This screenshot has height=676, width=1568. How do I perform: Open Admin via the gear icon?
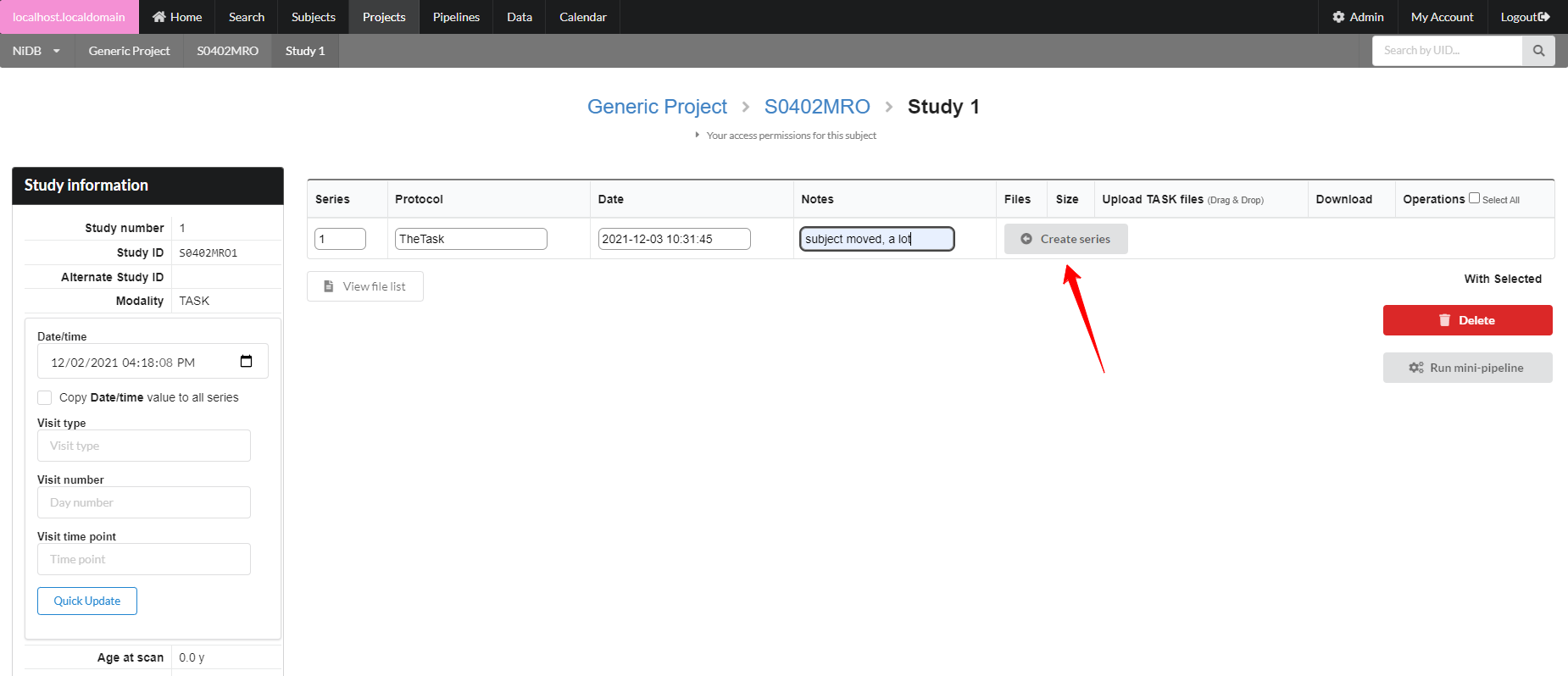click(x=1338, y=17)
